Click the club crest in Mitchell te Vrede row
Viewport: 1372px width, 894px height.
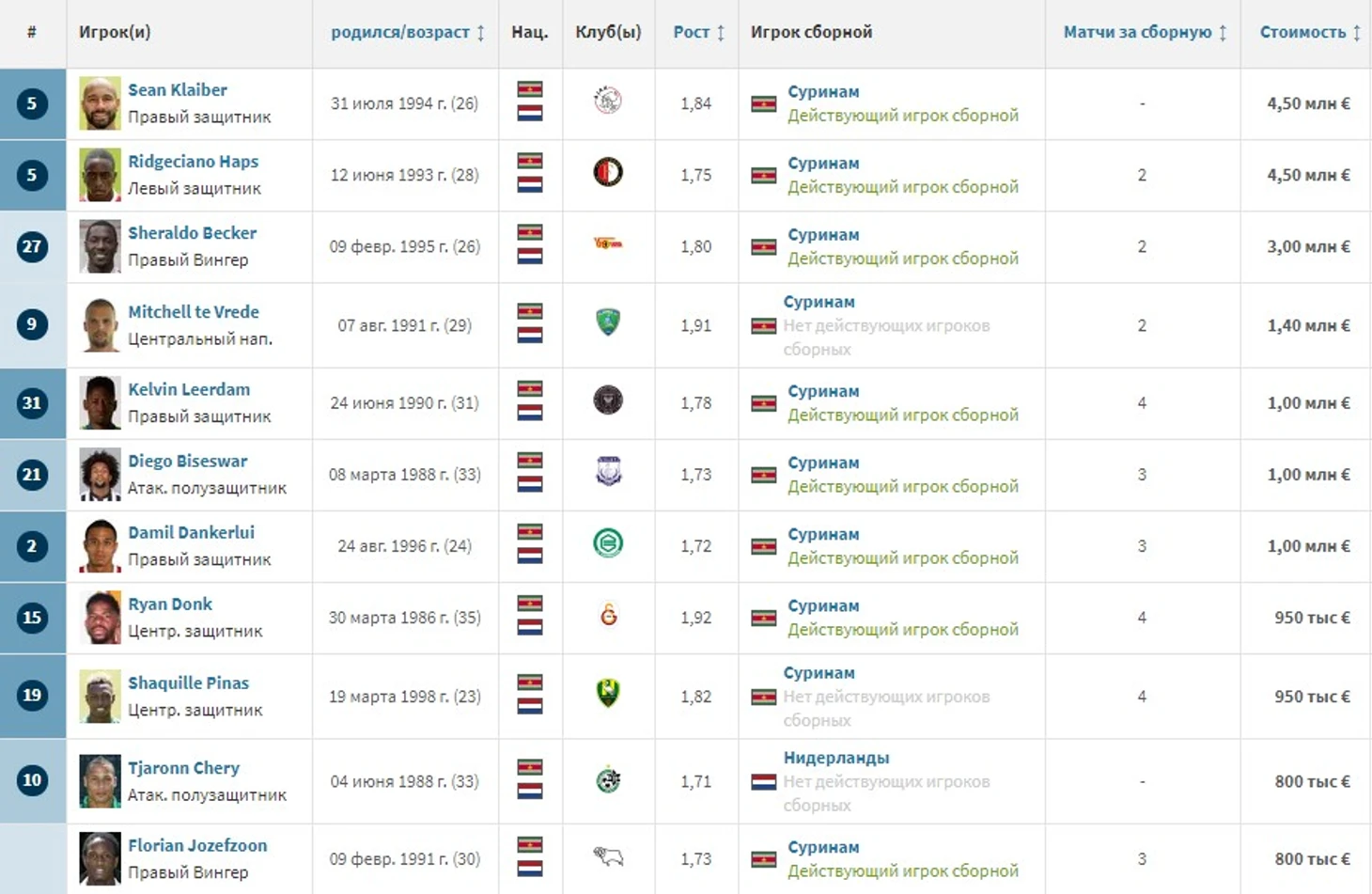[608, 323]
